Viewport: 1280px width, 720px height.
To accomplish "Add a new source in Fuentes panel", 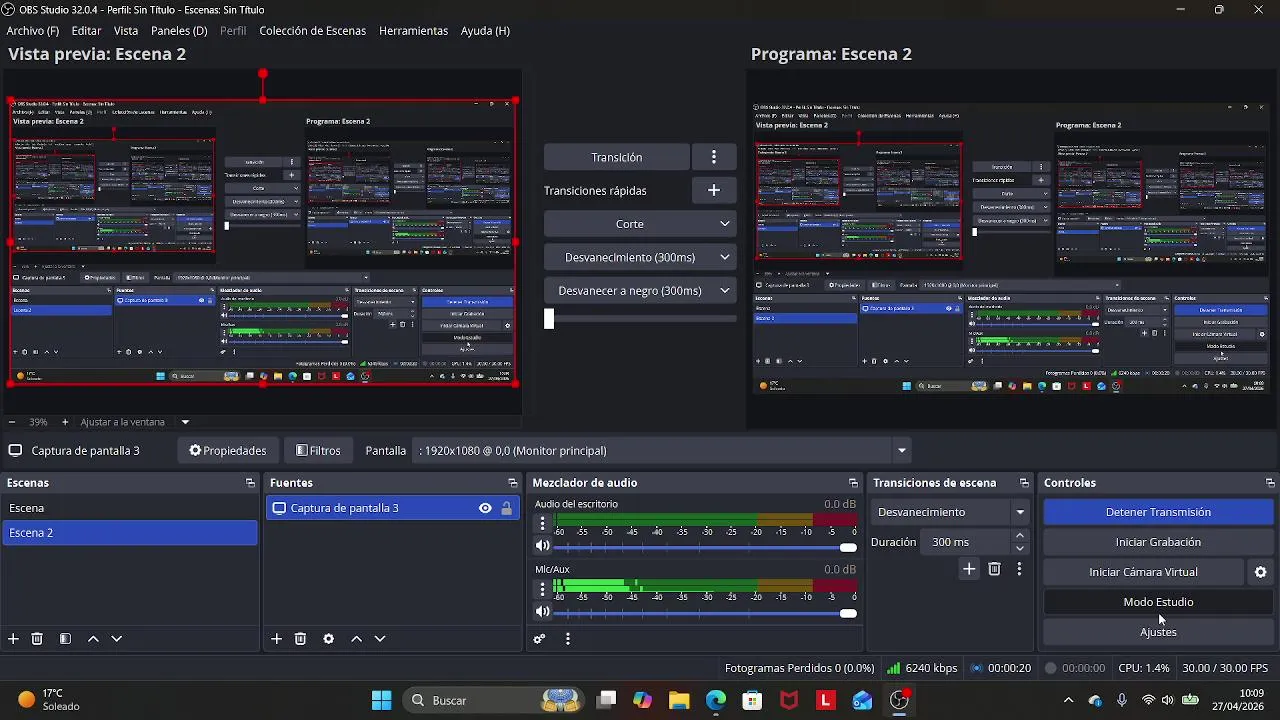I will point(276,639).
